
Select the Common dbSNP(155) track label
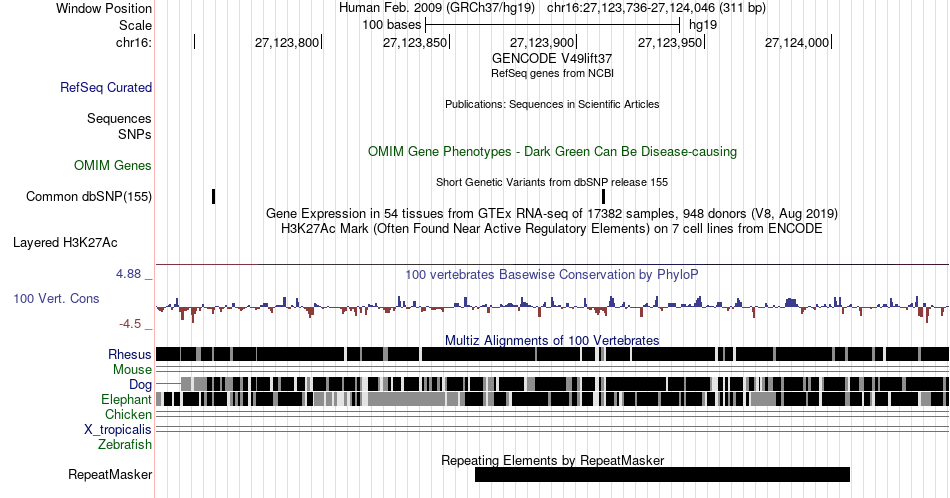[89, 196]
